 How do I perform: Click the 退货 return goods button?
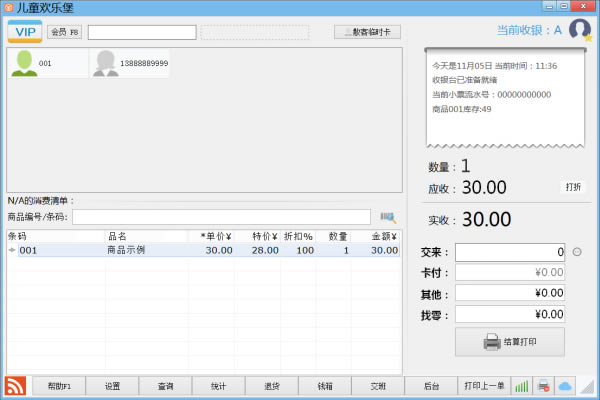coord(271,385)
